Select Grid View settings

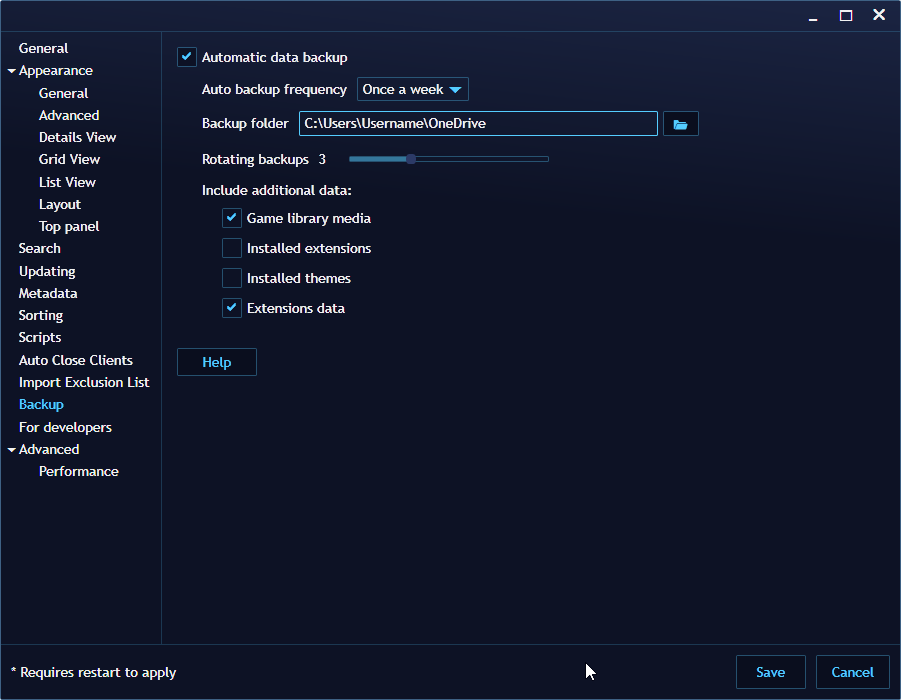coord(70,159)
